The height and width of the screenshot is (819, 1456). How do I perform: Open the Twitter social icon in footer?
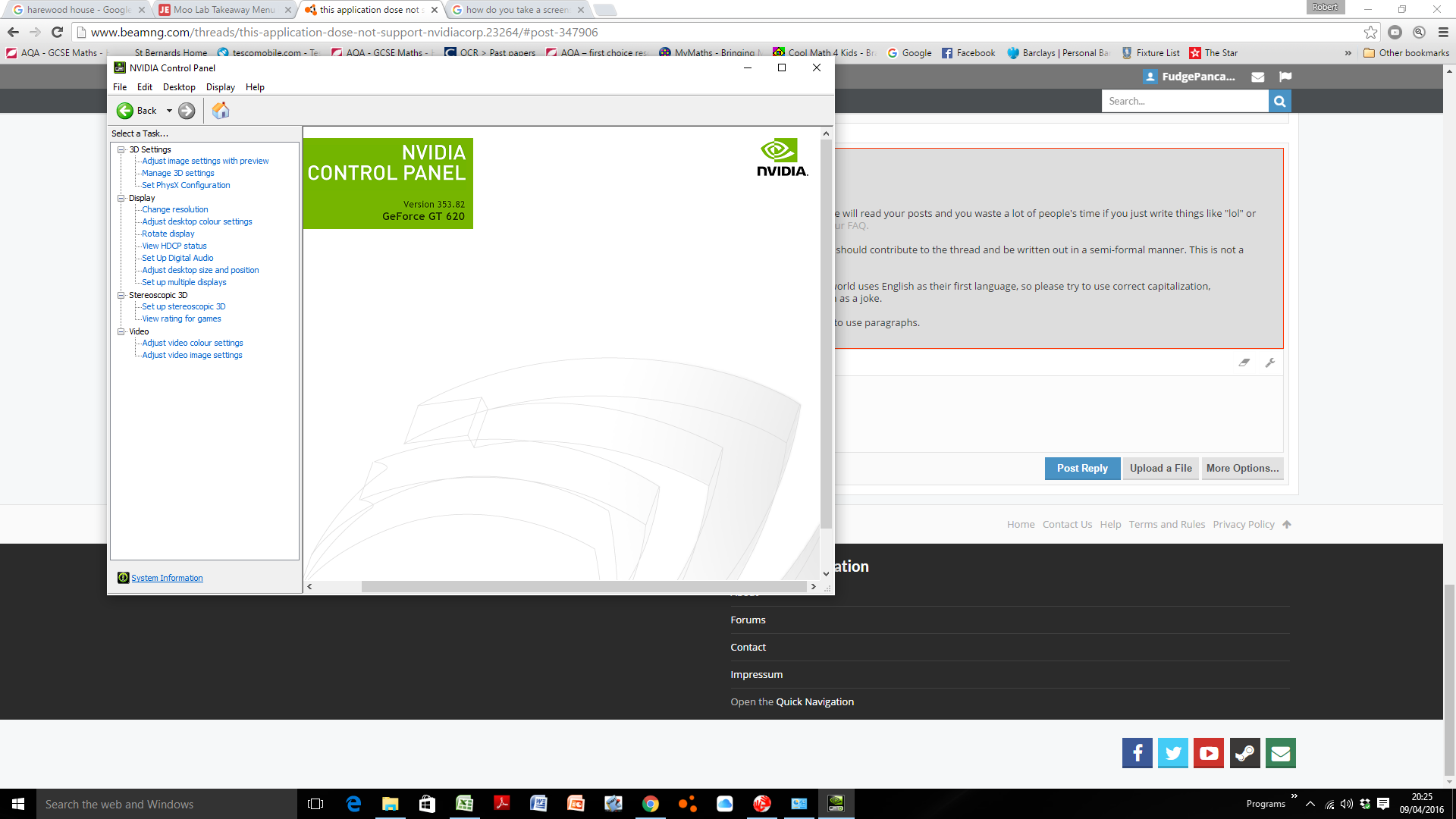pyautogui.click(x=1172, y=753)
